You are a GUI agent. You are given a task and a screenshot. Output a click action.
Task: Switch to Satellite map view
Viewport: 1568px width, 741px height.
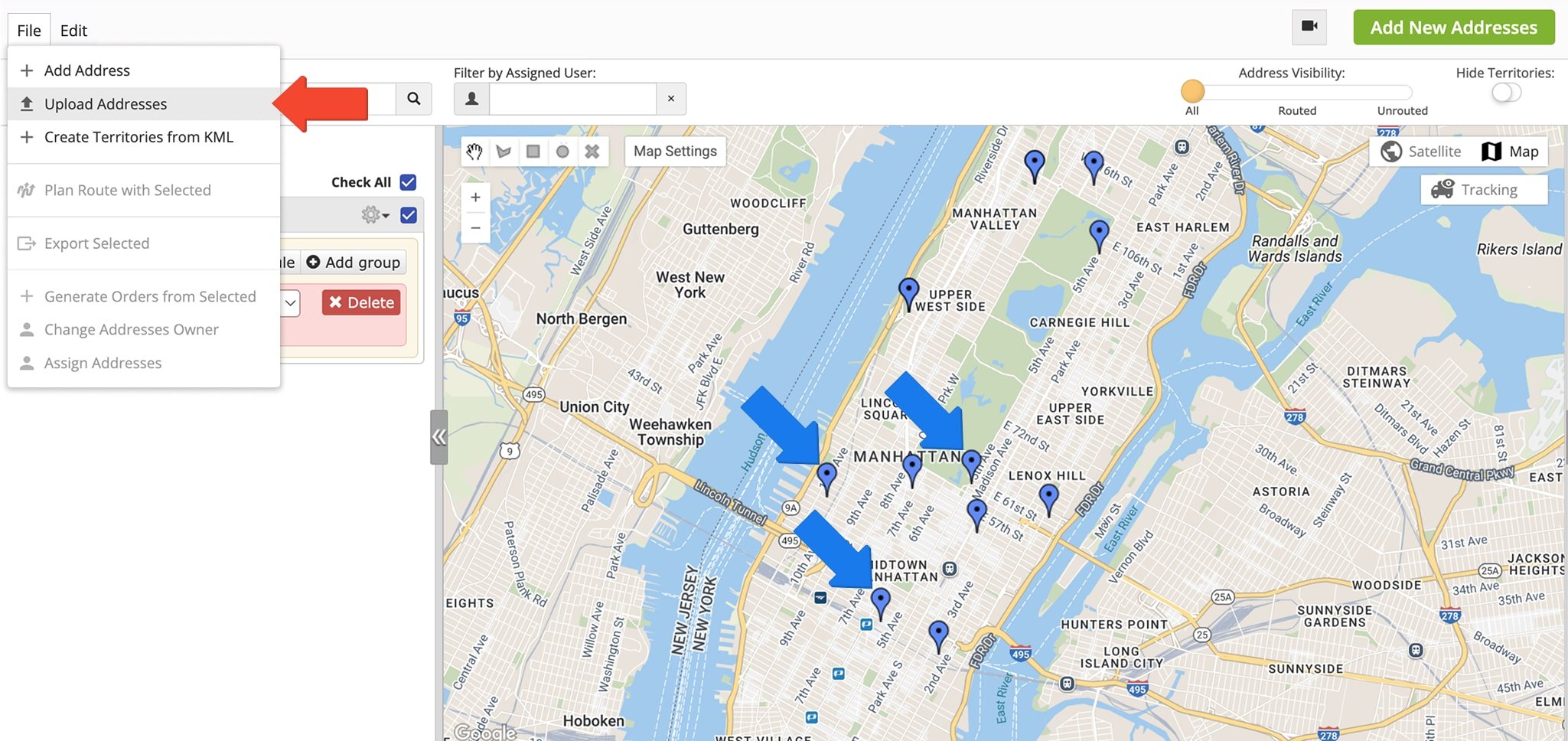1421,152
